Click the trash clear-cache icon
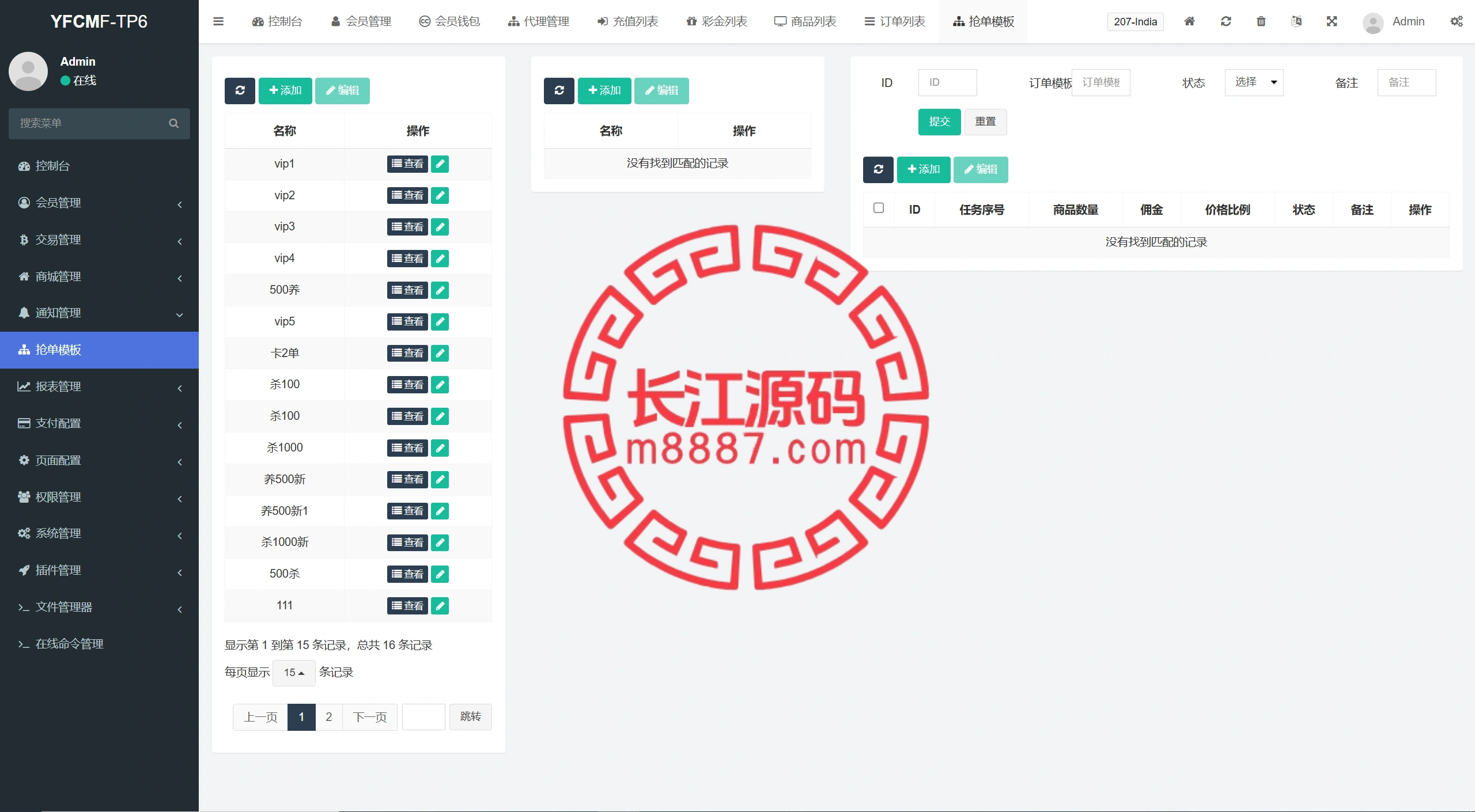Viewport: 1475px width, 812px height. (x=1261, y=21)
